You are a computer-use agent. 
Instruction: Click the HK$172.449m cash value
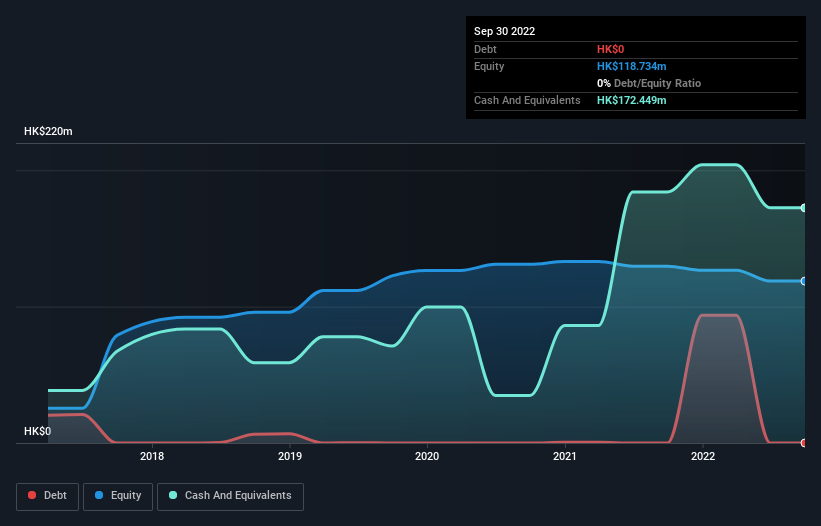pos(631,100)
